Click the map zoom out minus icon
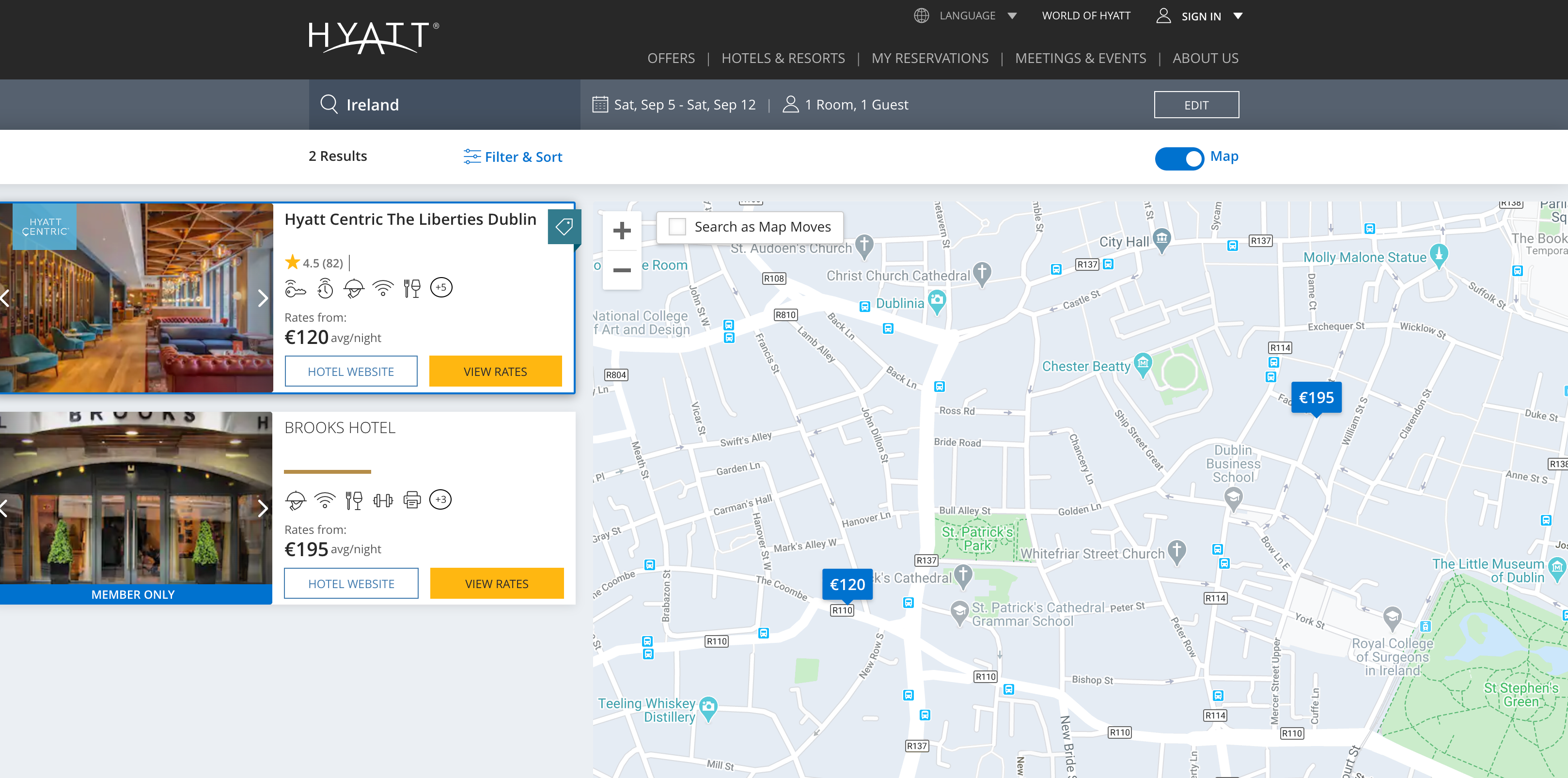Viewport: 1568px width, 778px height. pyautogui.click(x=622, y=270)
